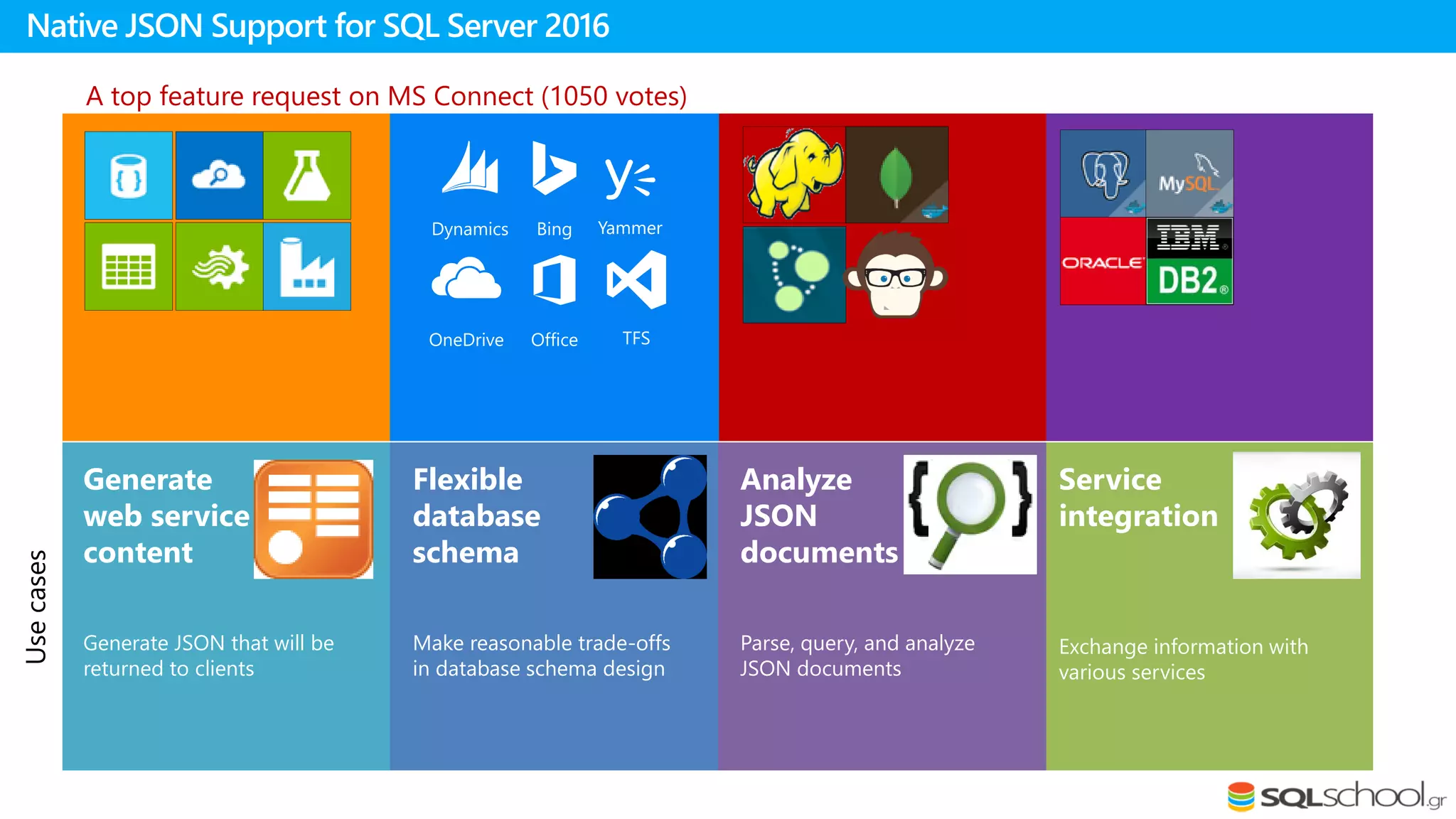This screenshot has height=819, width=1456.
Task: Click 'Make reasonable trade-offs in database schema design'
Action: (x=541, y=655)
